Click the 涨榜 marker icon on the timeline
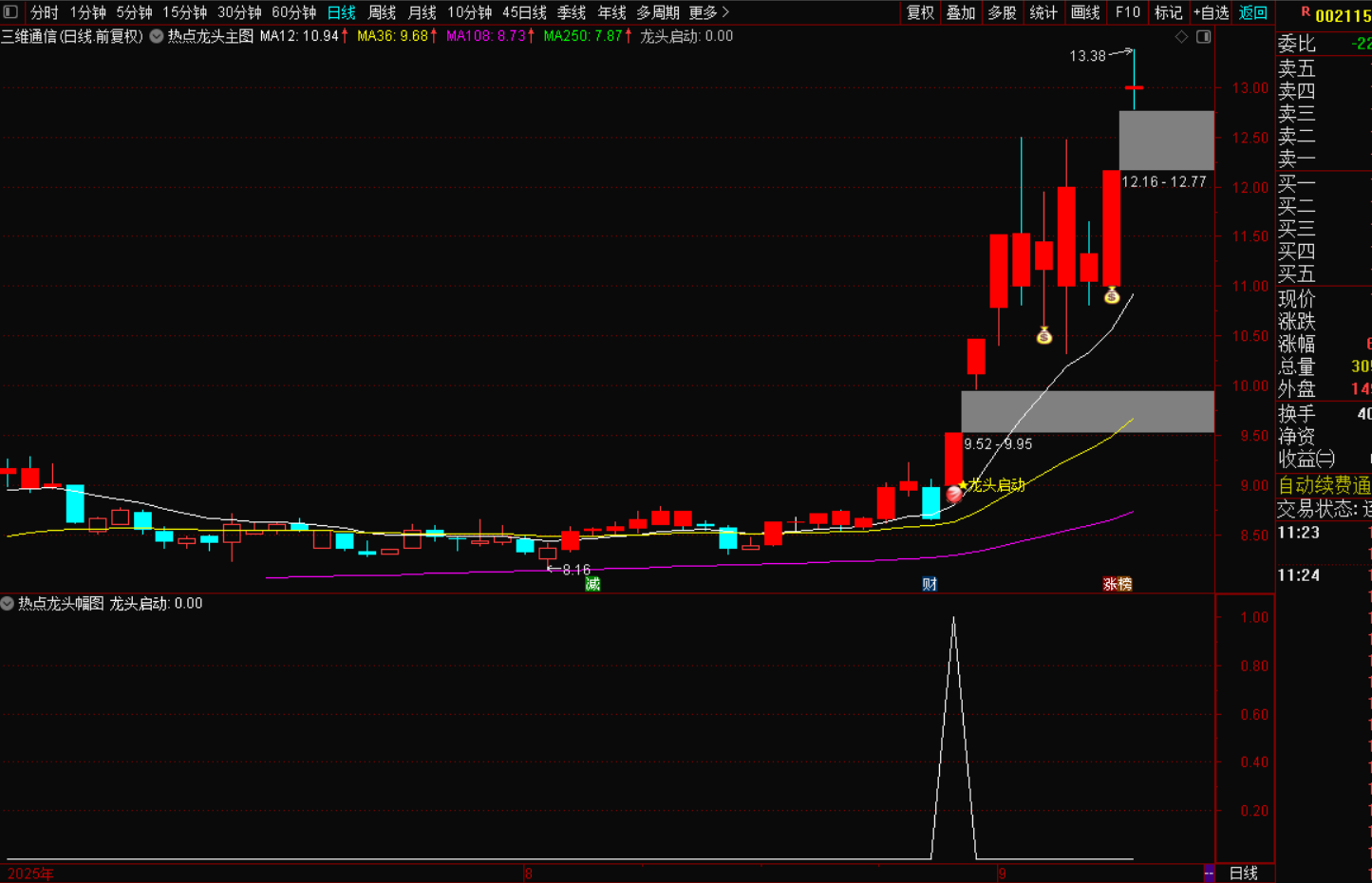This screenshot has width=1372, height=883. tap(1117, 584)
